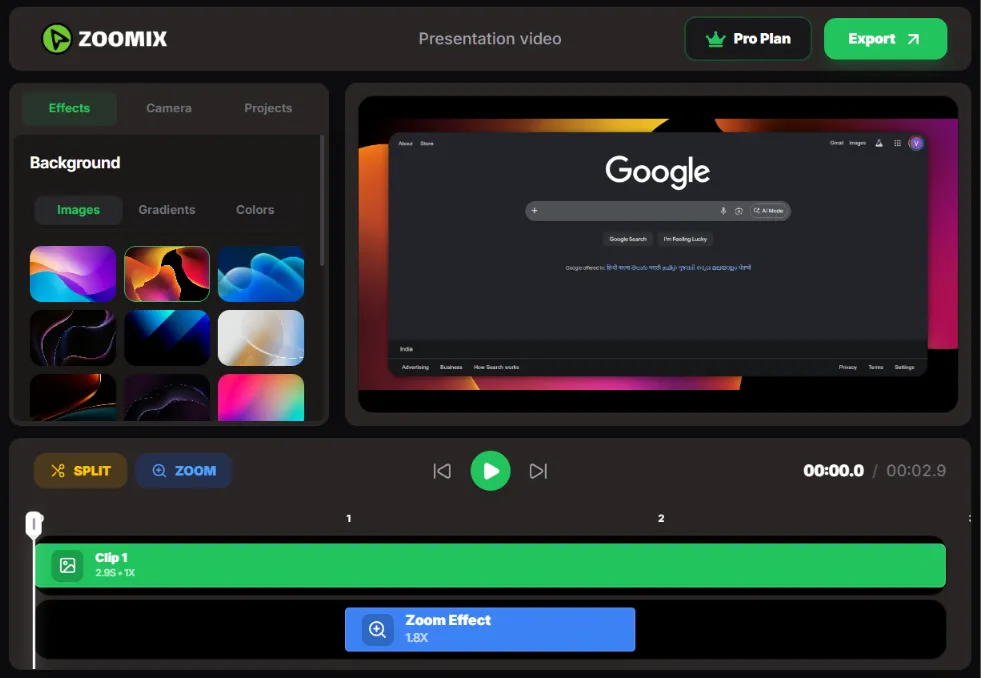Click the Background heading
The width and height of the screenshot is (981, 678).
point(75,163)
